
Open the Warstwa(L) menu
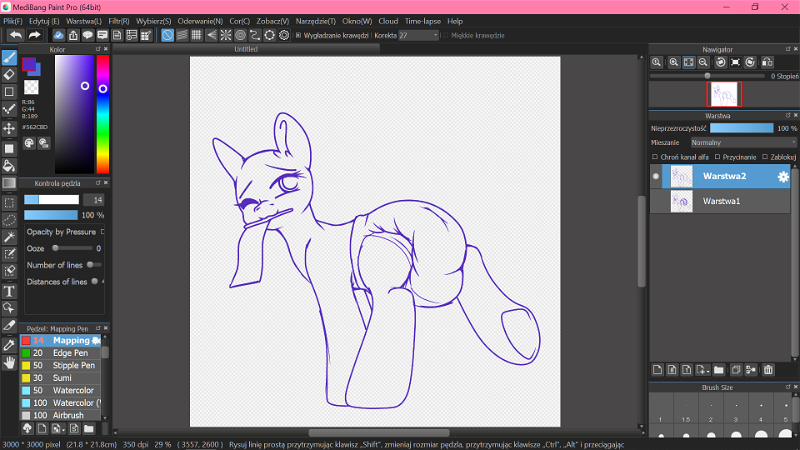click(84, 20)
